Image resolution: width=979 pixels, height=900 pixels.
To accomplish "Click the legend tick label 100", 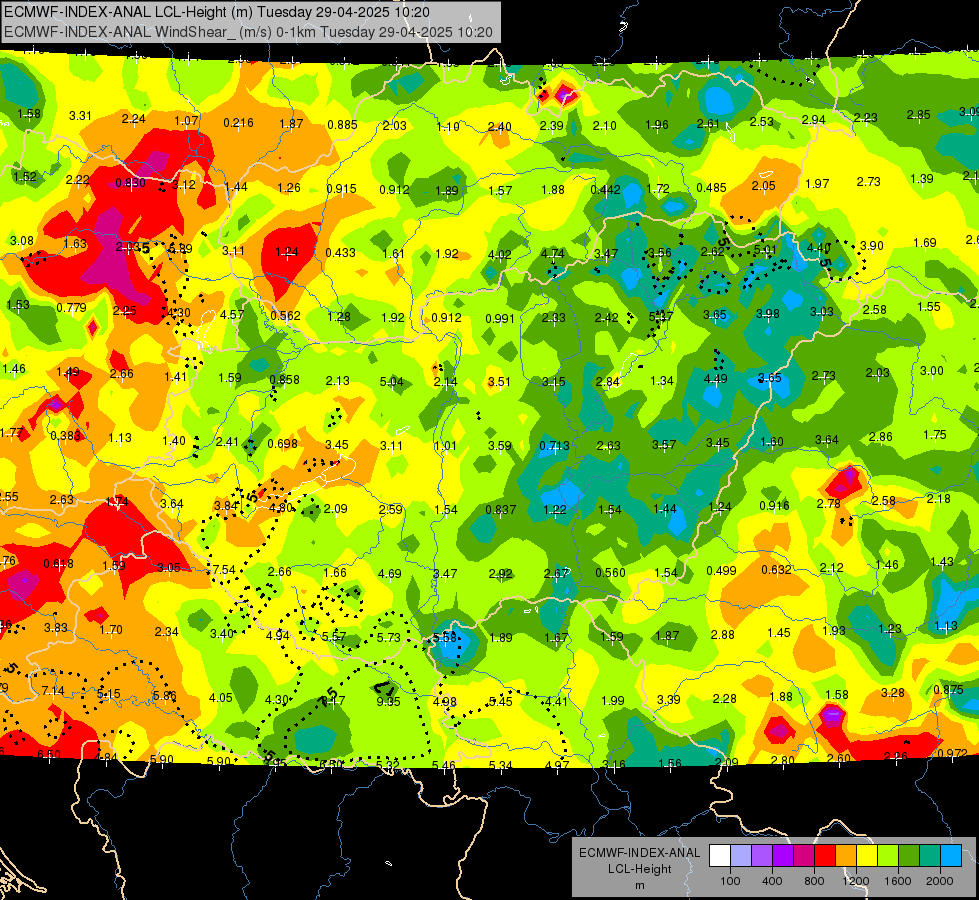I will click(731, 881).
